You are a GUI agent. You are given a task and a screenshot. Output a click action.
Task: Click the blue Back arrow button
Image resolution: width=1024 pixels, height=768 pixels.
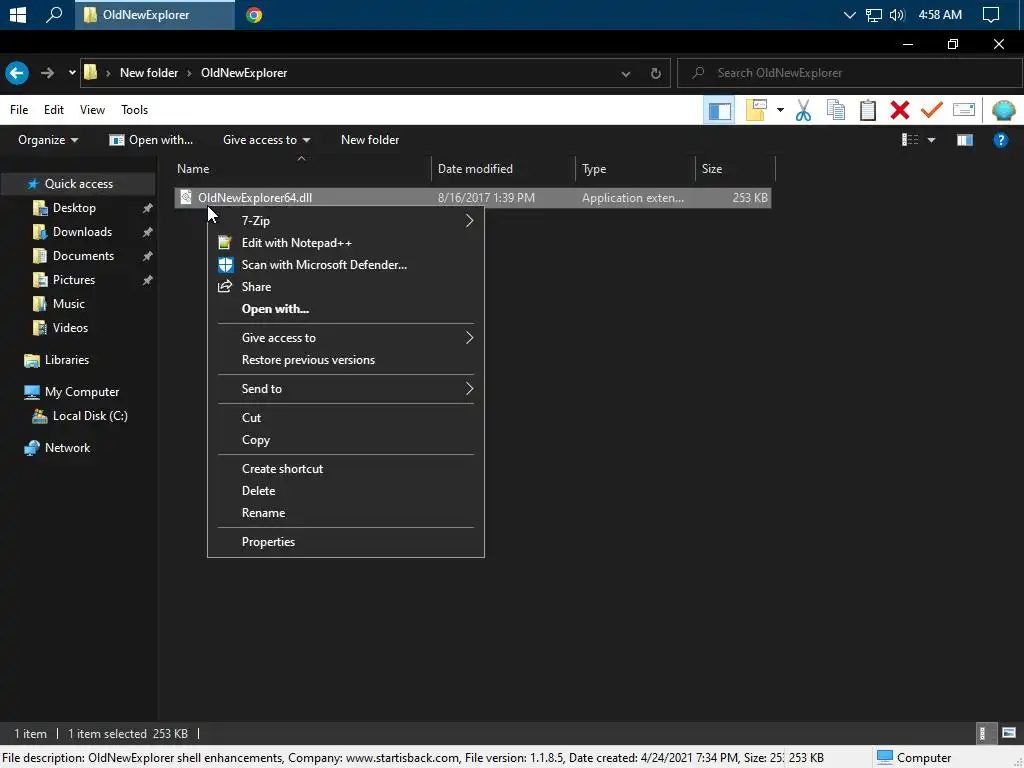click(x=17, y=72)
